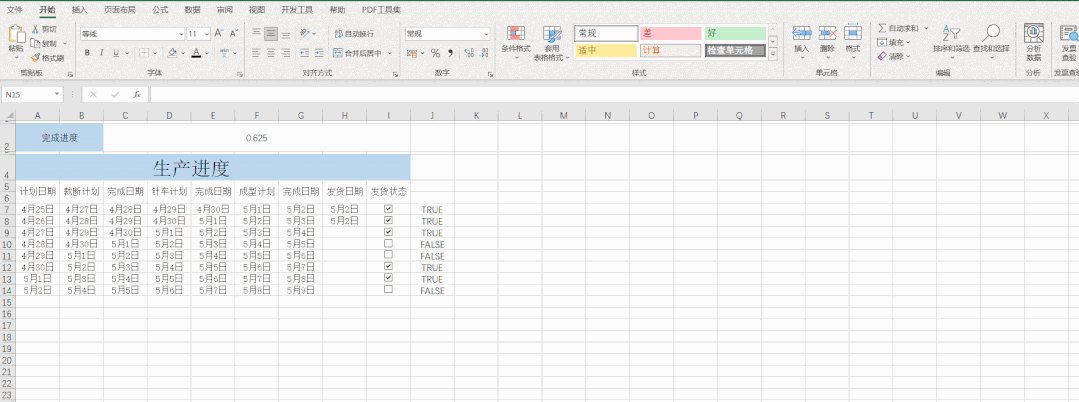Apply the Check Cell (检查单元格) style
Viewport: 1079px width, 402px height.
click(x=735, y=50)
